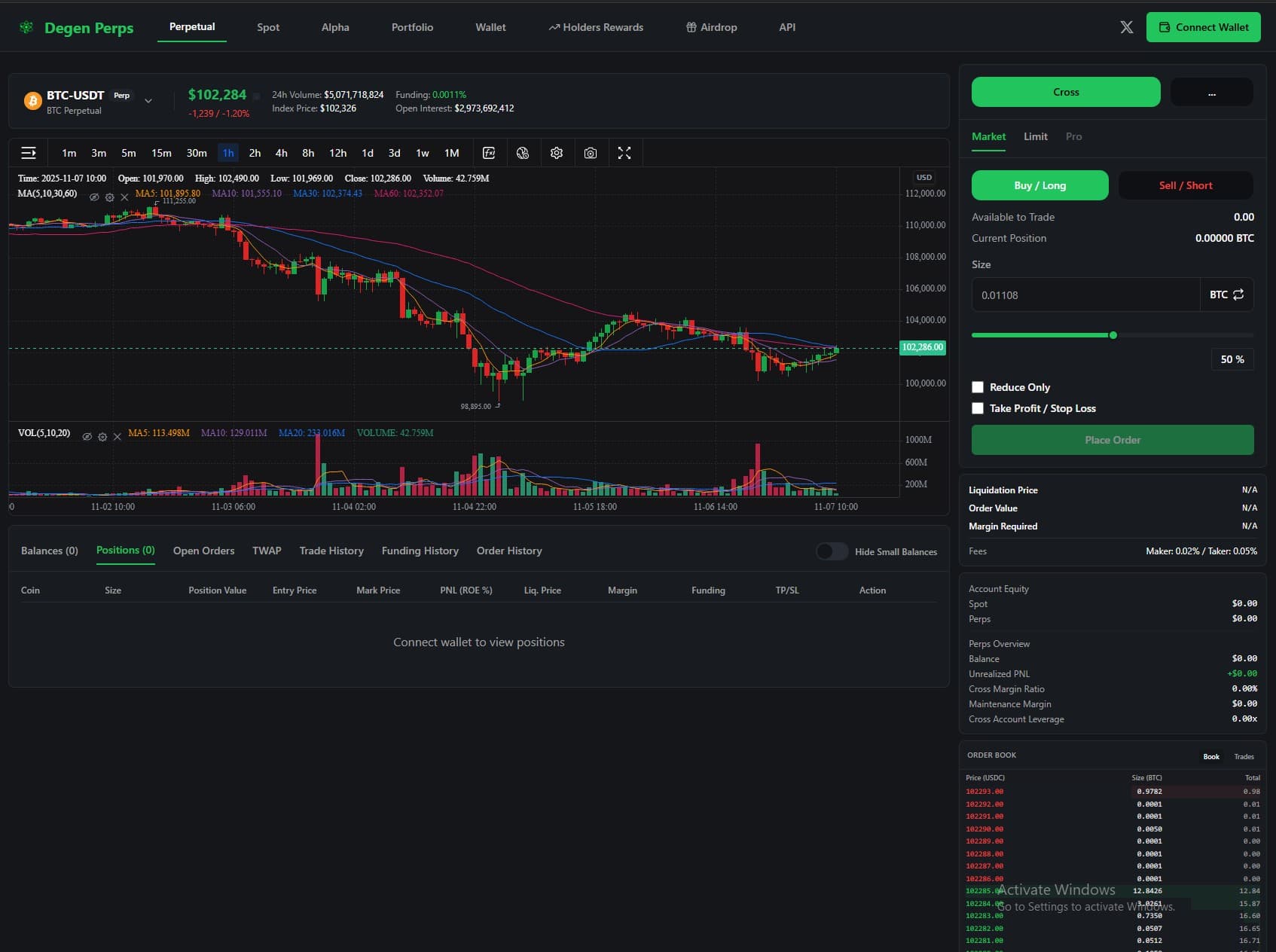Image resolution: width=1276 pixels, height=952 pixels.
Task: Expand the BTC-USDT pair selector chevron
Action: pyautogui.click(x=148, y=101)
